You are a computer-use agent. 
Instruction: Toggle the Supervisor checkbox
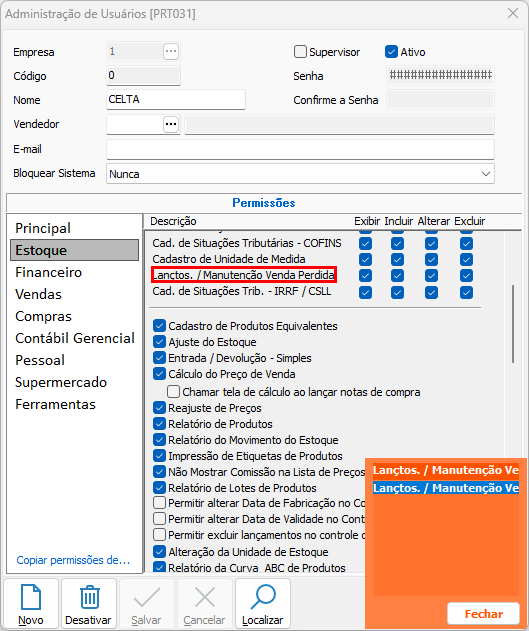[300, 52]
